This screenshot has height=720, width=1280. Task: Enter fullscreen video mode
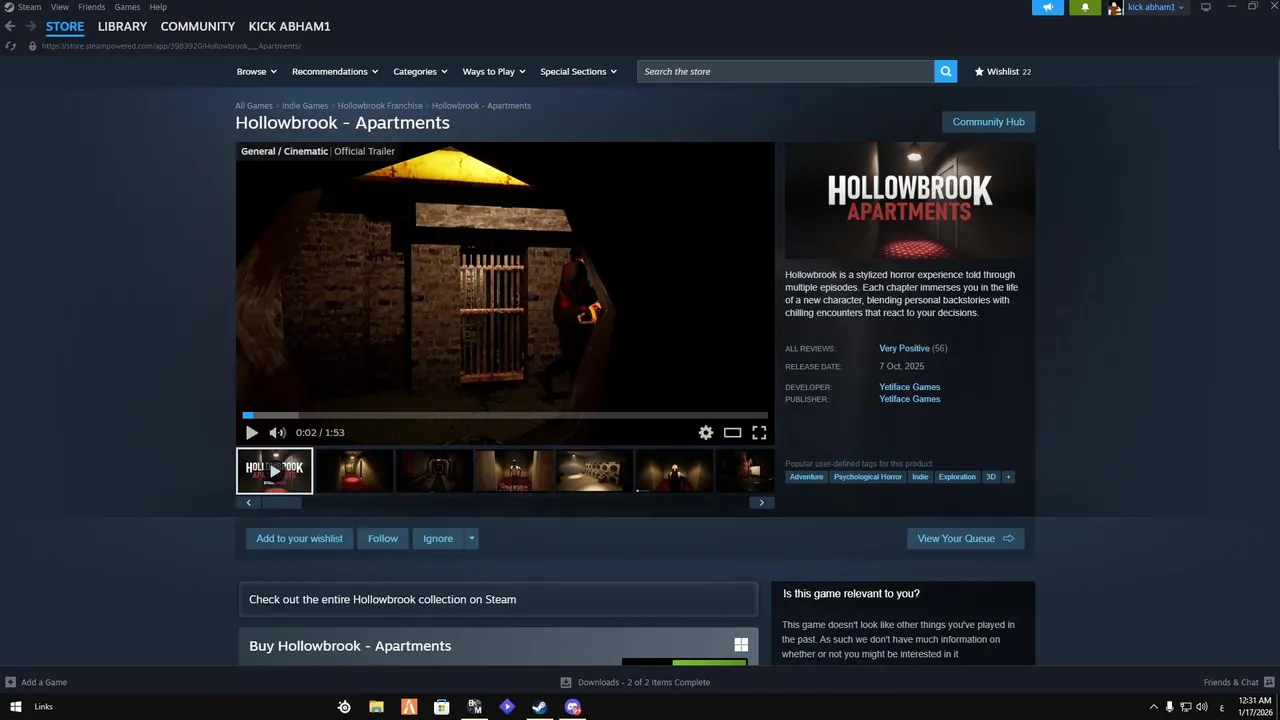(759, 433)
